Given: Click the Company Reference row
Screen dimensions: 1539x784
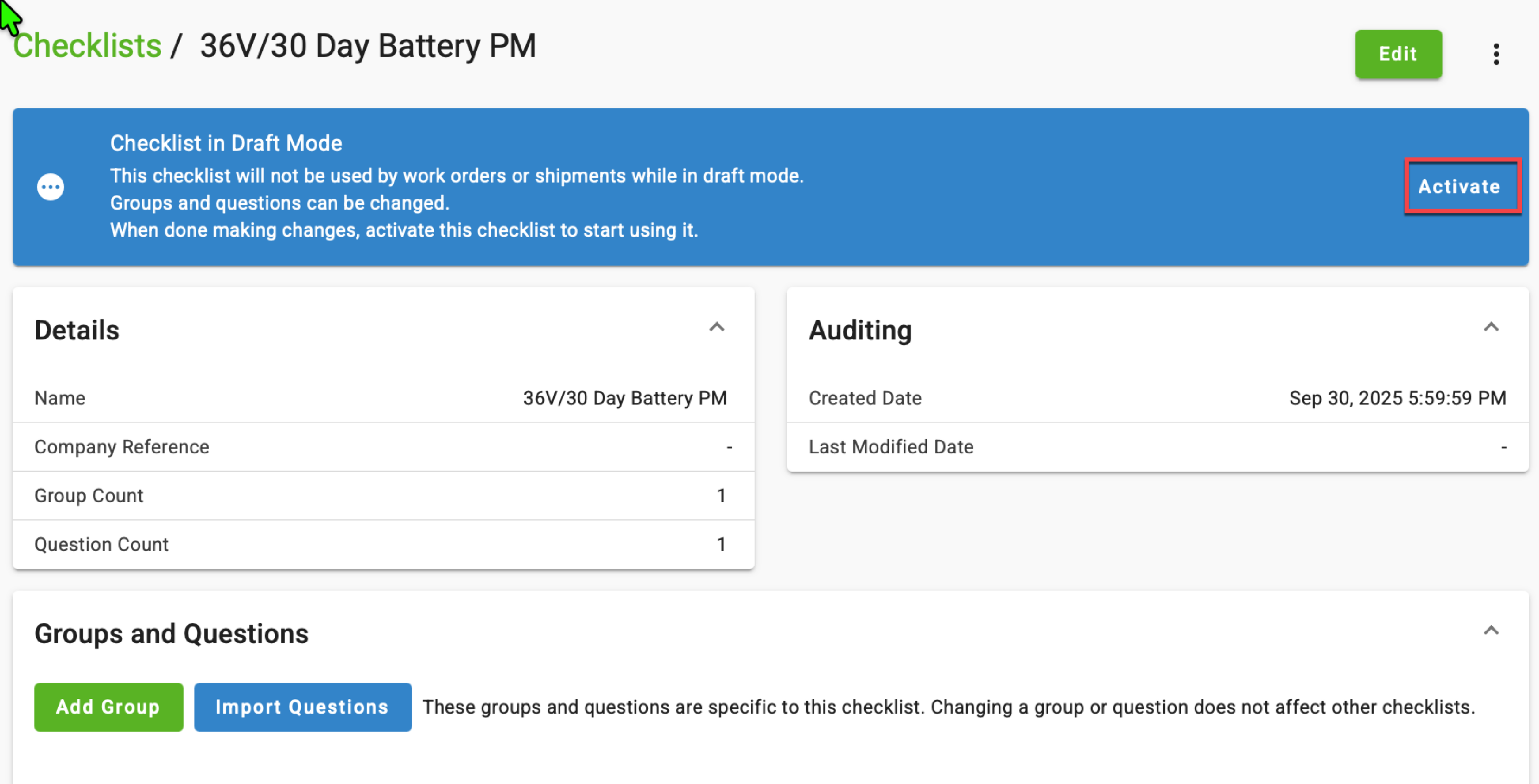Looking at the screenshot, I should tap(383, 447).
